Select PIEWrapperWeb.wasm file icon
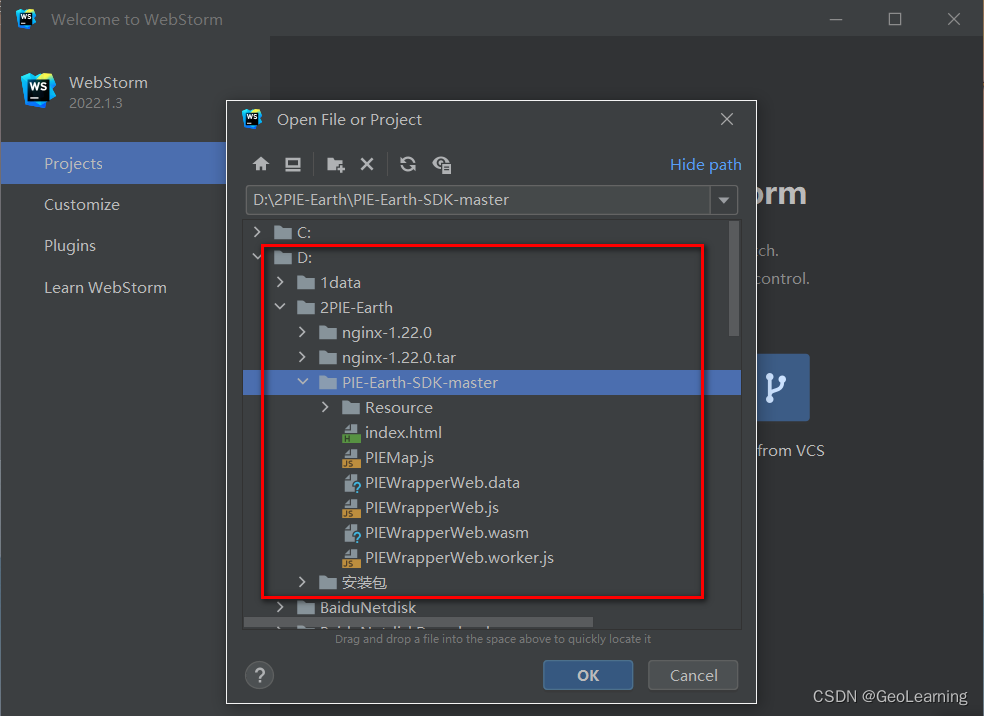 351,533
